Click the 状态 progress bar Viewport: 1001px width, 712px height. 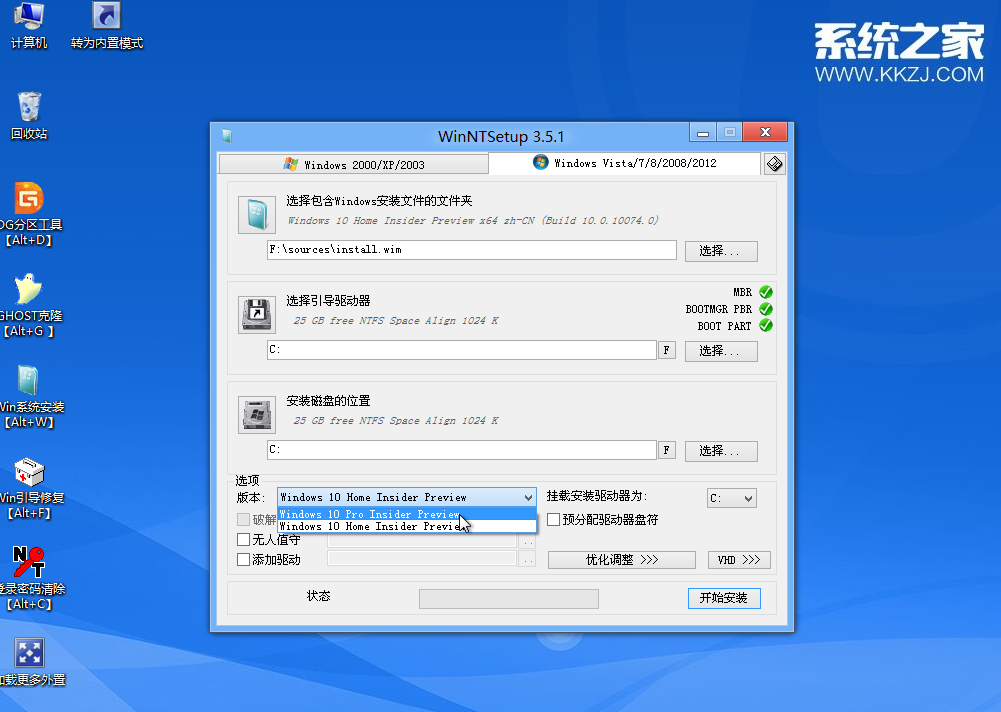[x=509, y=599]
